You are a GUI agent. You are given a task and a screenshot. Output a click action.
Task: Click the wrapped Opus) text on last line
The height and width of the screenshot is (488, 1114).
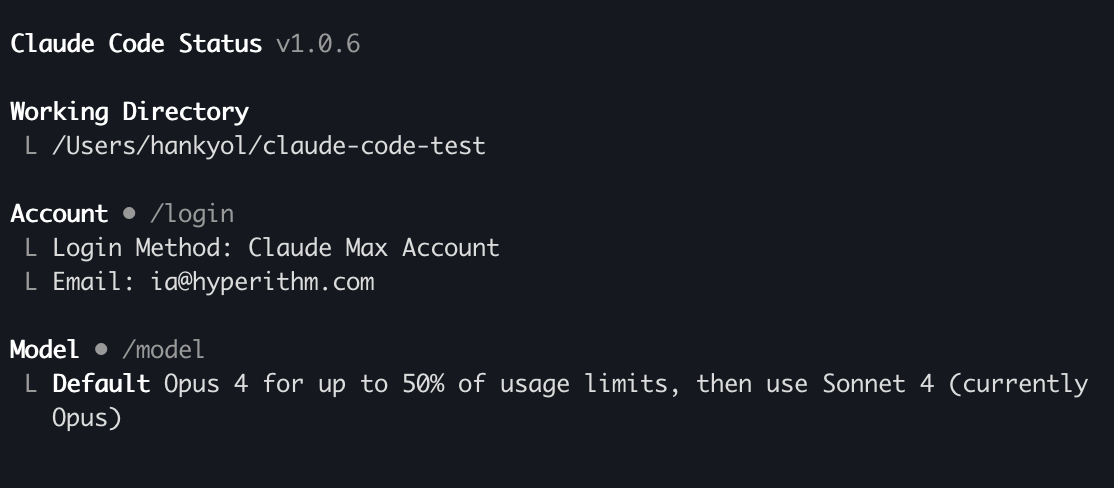click(87, 418)
